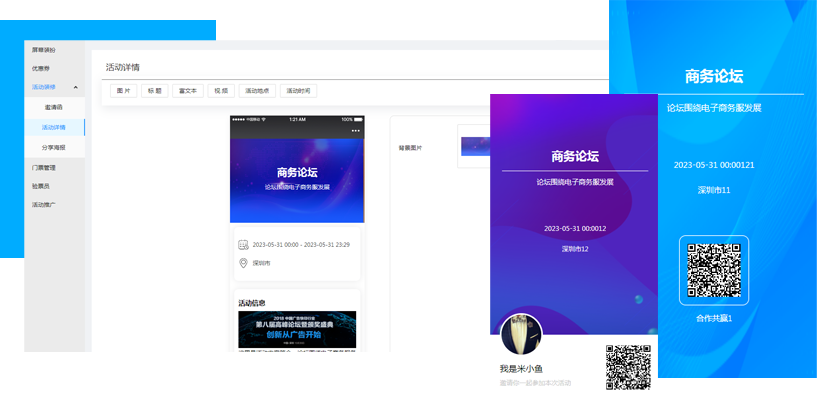Screen dimensions: 817x403
Task: Open the 活动推广 menu item
Action: [x=44, y=205]
